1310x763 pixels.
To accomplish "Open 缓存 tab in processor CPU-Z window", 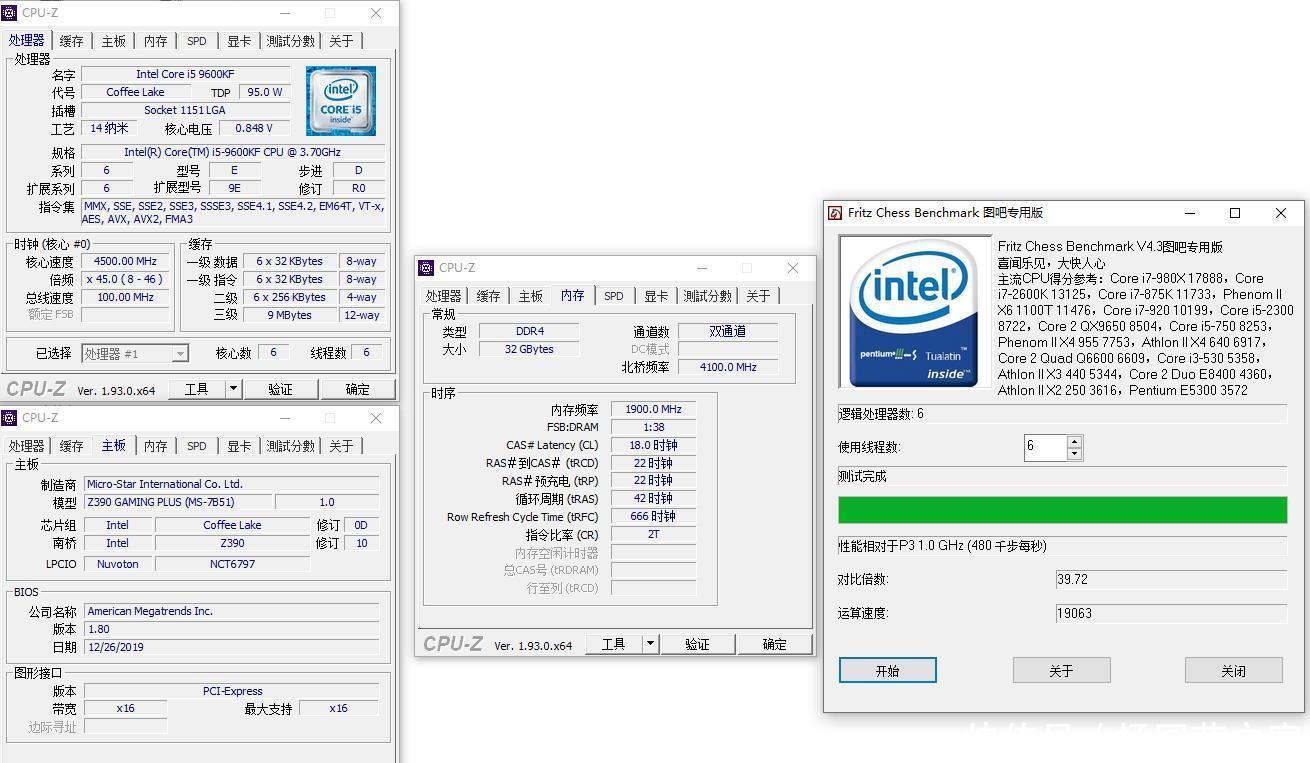I will coord(71,41).
